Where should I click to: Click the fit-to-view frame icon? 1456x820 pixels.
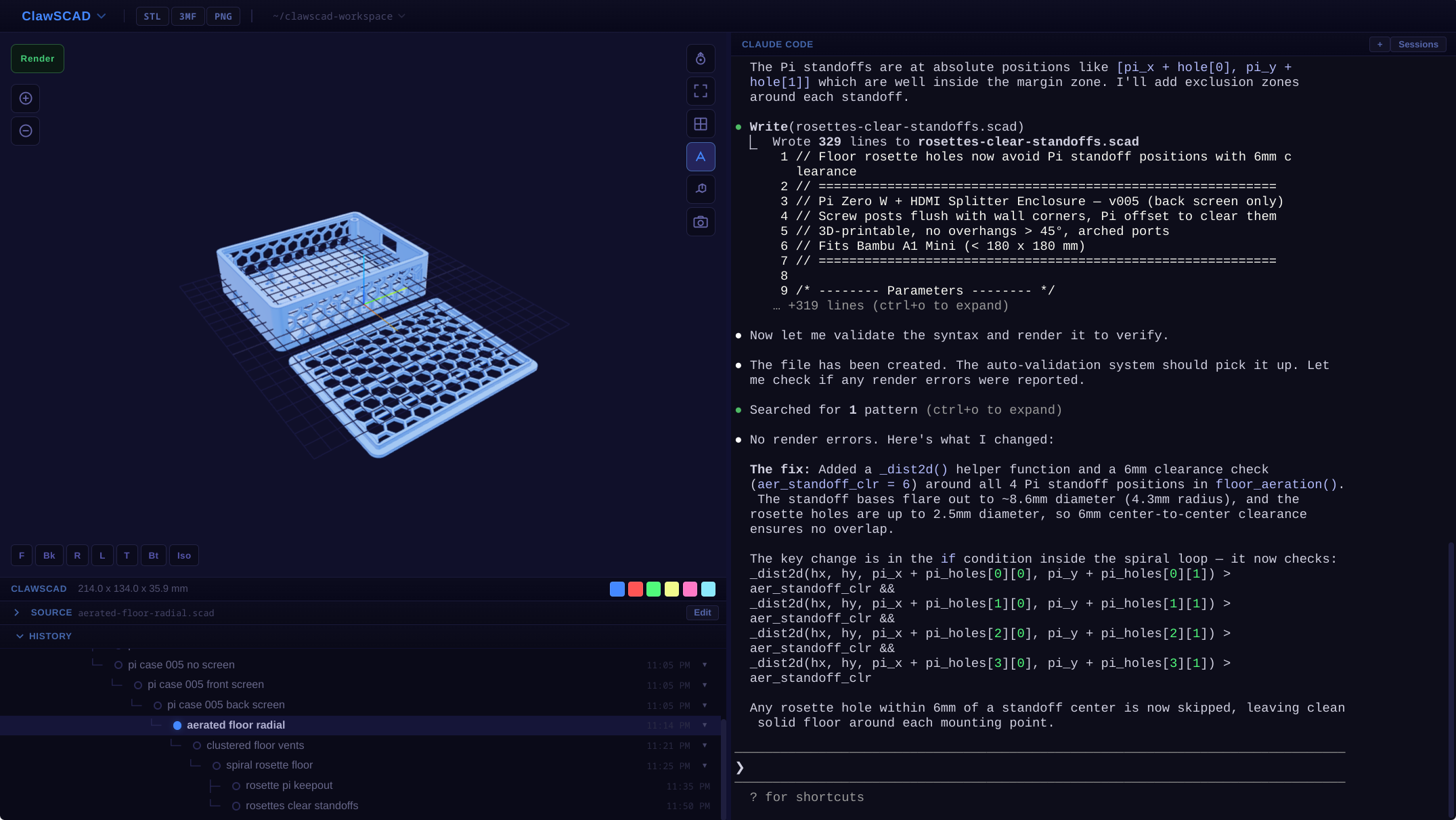coord(701,91)
